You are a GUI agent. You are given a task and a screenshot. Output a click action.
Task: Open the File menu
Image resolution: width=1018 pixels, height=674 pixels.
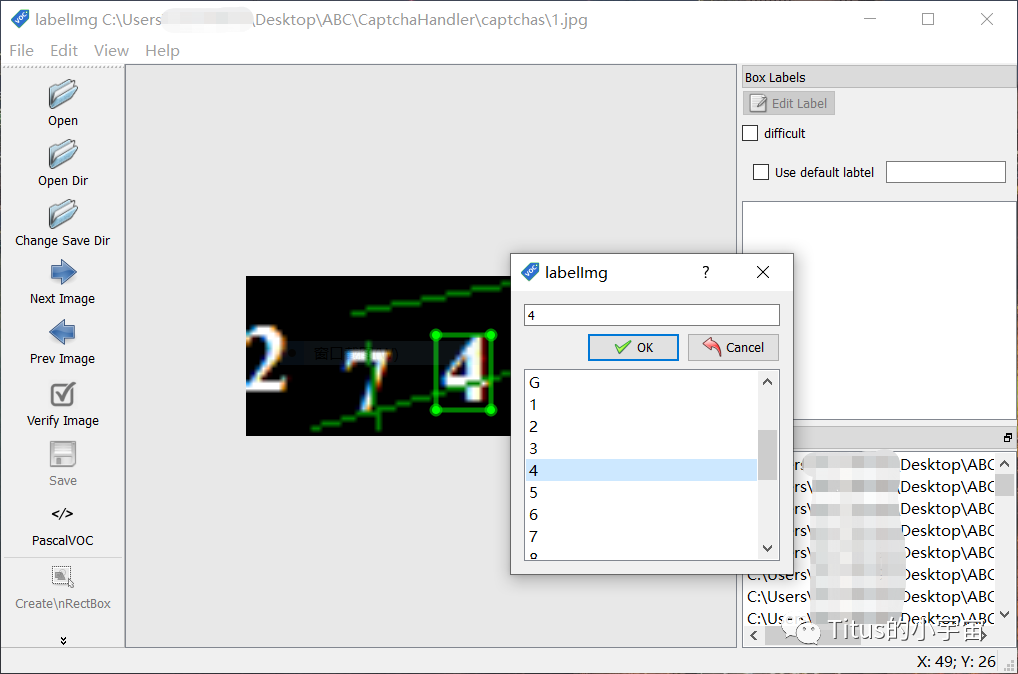(21, 51)
